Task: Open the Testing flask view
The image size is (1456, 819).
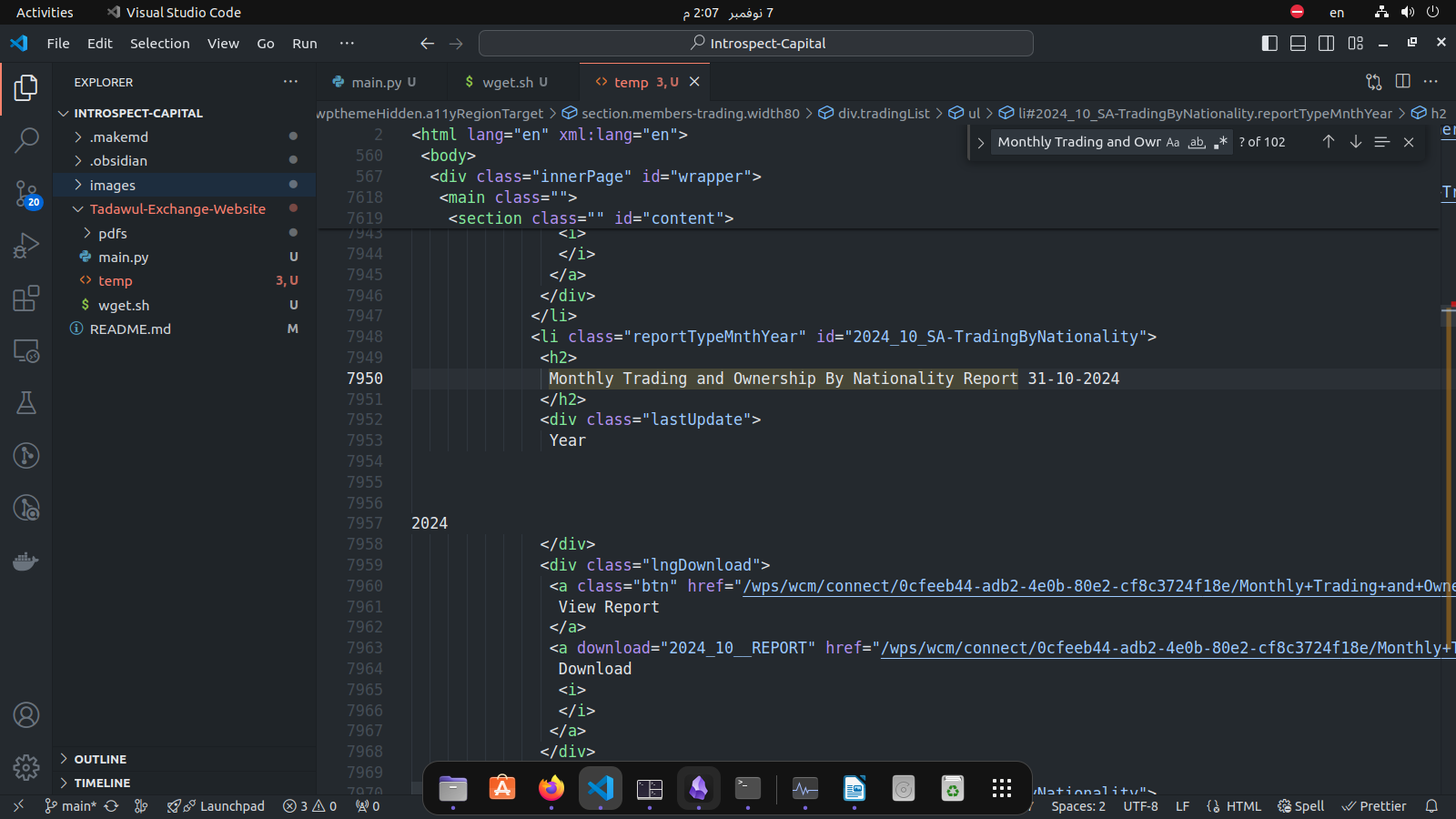Action: pyautogui.click(x=26, y=403)
